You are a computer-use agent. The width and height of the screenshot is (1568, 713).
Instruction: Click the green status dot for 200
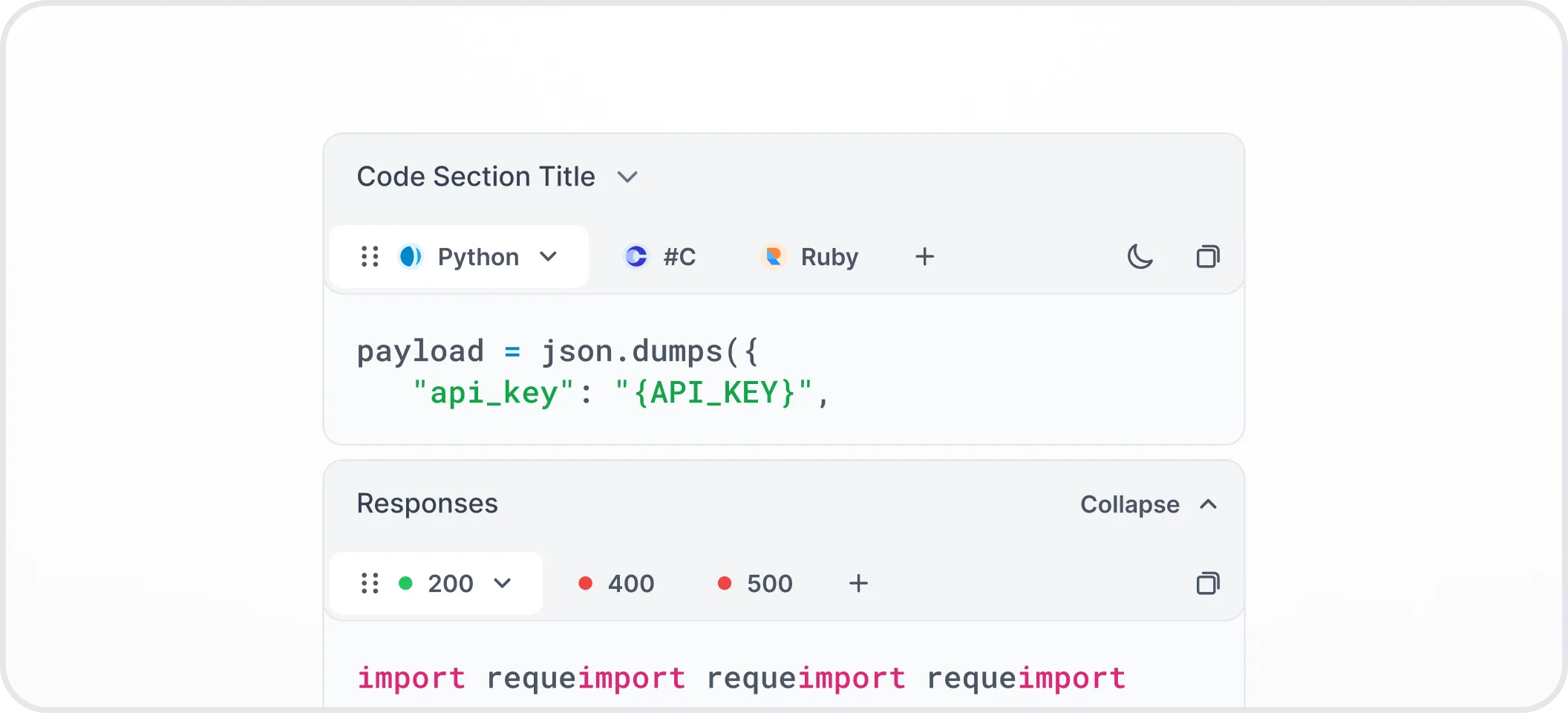tap(405, 583)
